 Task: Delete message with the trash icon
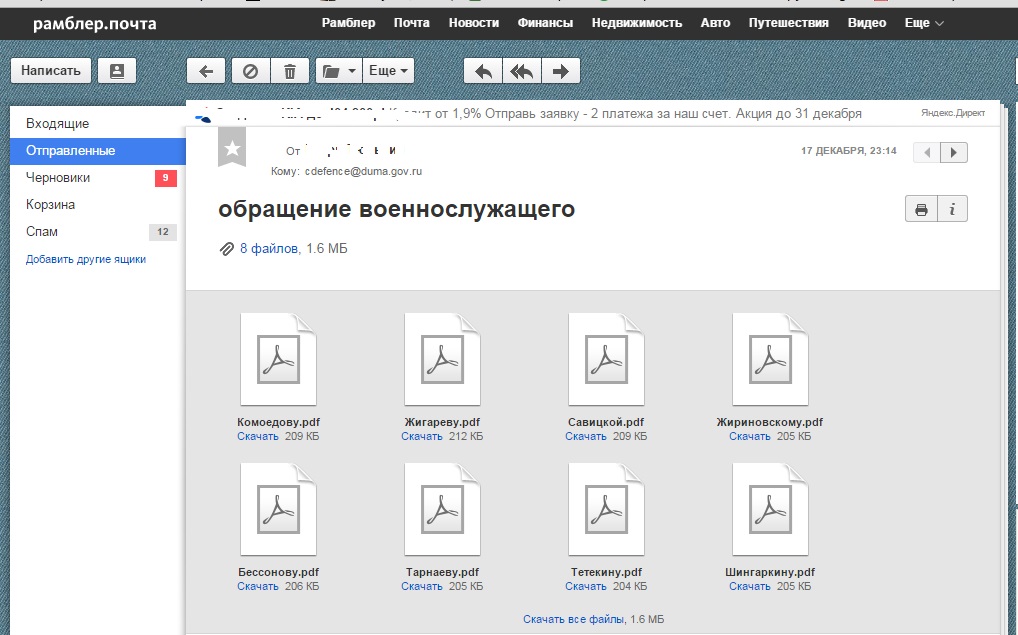click(290, 71)
